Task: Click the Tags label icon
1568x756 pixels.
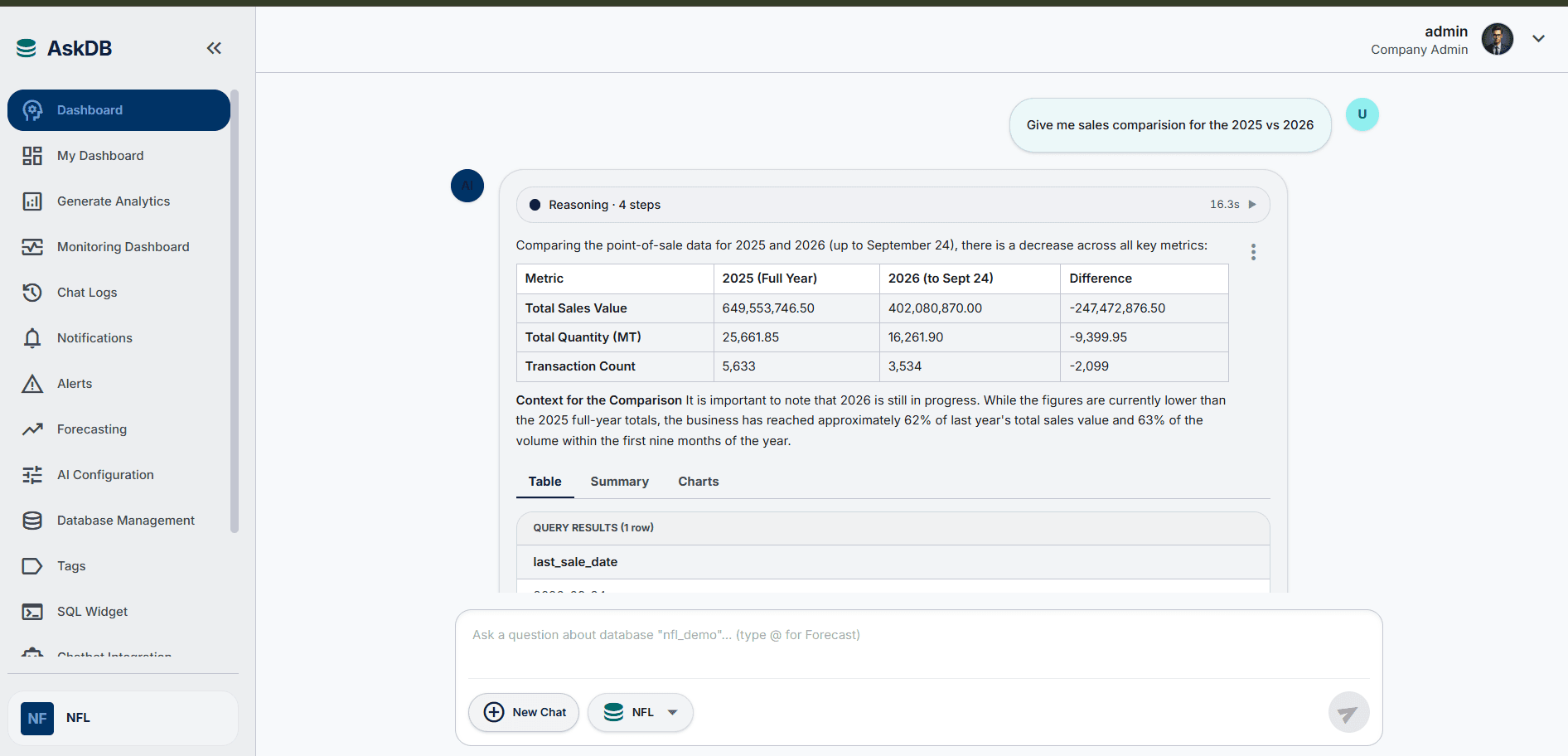Action: pos(32,566)
